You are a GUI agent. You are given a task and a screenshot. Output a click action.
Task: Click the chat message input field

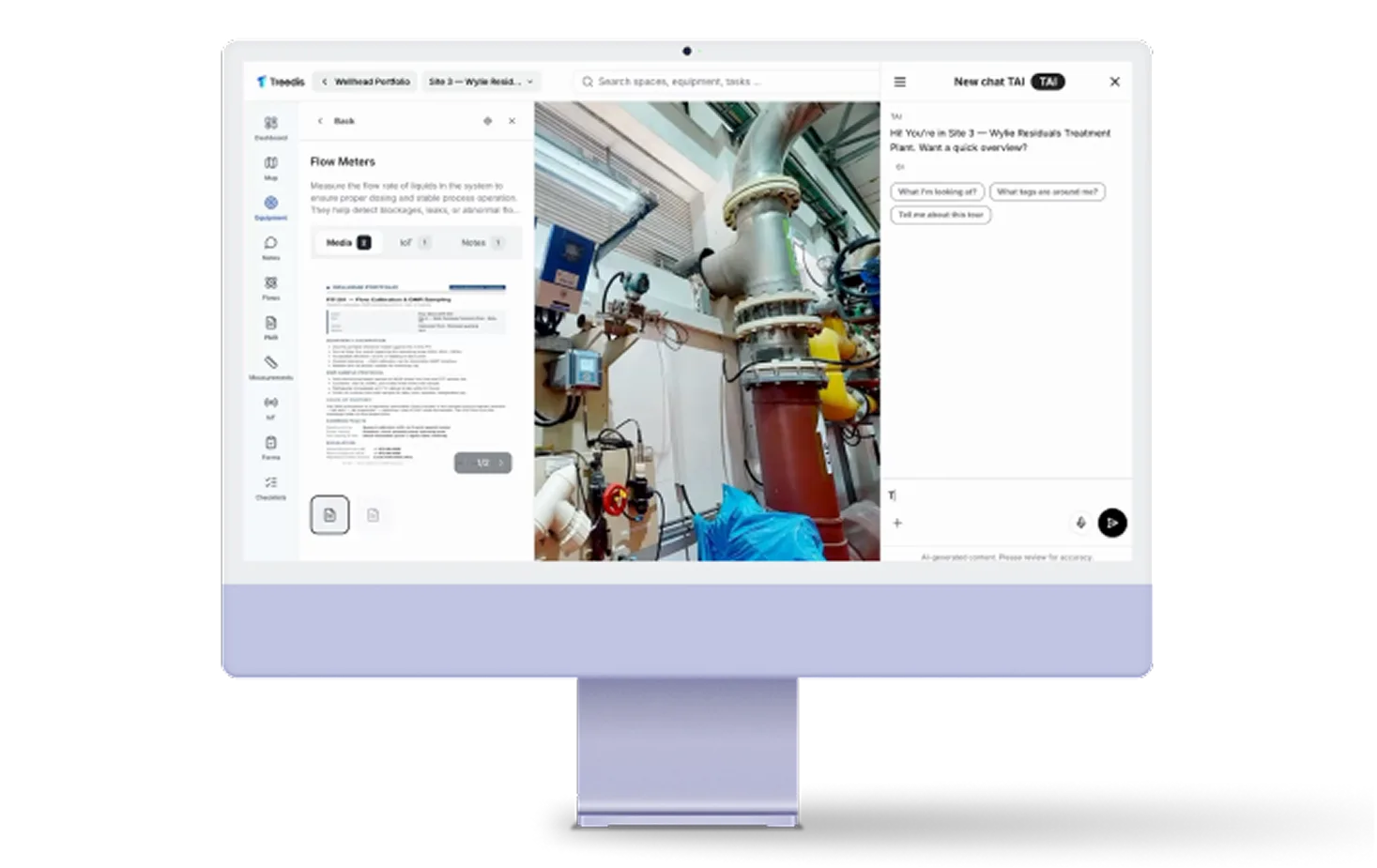tap(1006, 495)
